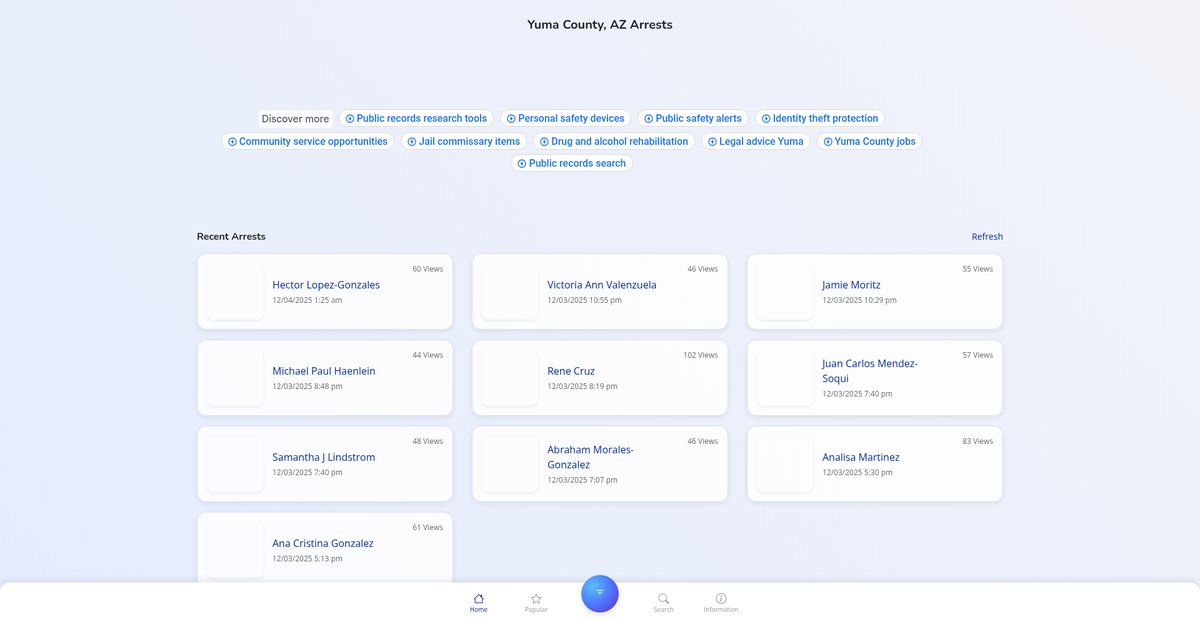Open the Public safety alerts chip
Screen dimensions: 1200x620
coord(693,118)
